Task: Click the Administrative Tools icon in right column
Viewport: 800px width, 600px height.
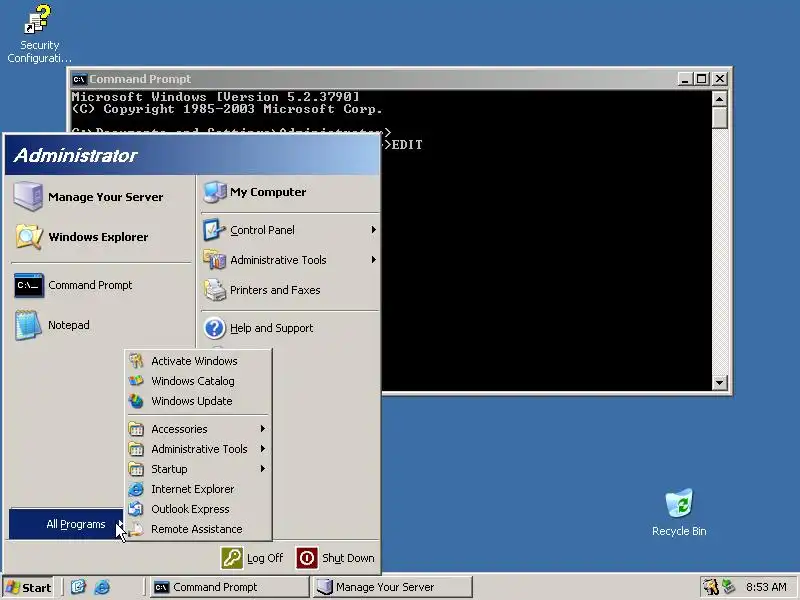Action: (x=215, y=260)
